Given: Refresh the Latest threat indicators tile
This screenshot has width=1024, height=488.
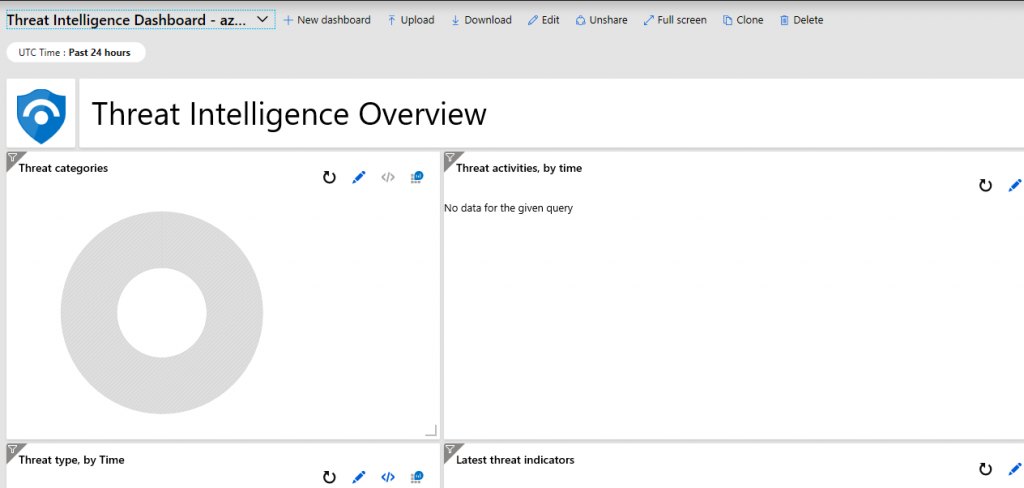Looking at the screenshot, I should [x=985, y=469].
